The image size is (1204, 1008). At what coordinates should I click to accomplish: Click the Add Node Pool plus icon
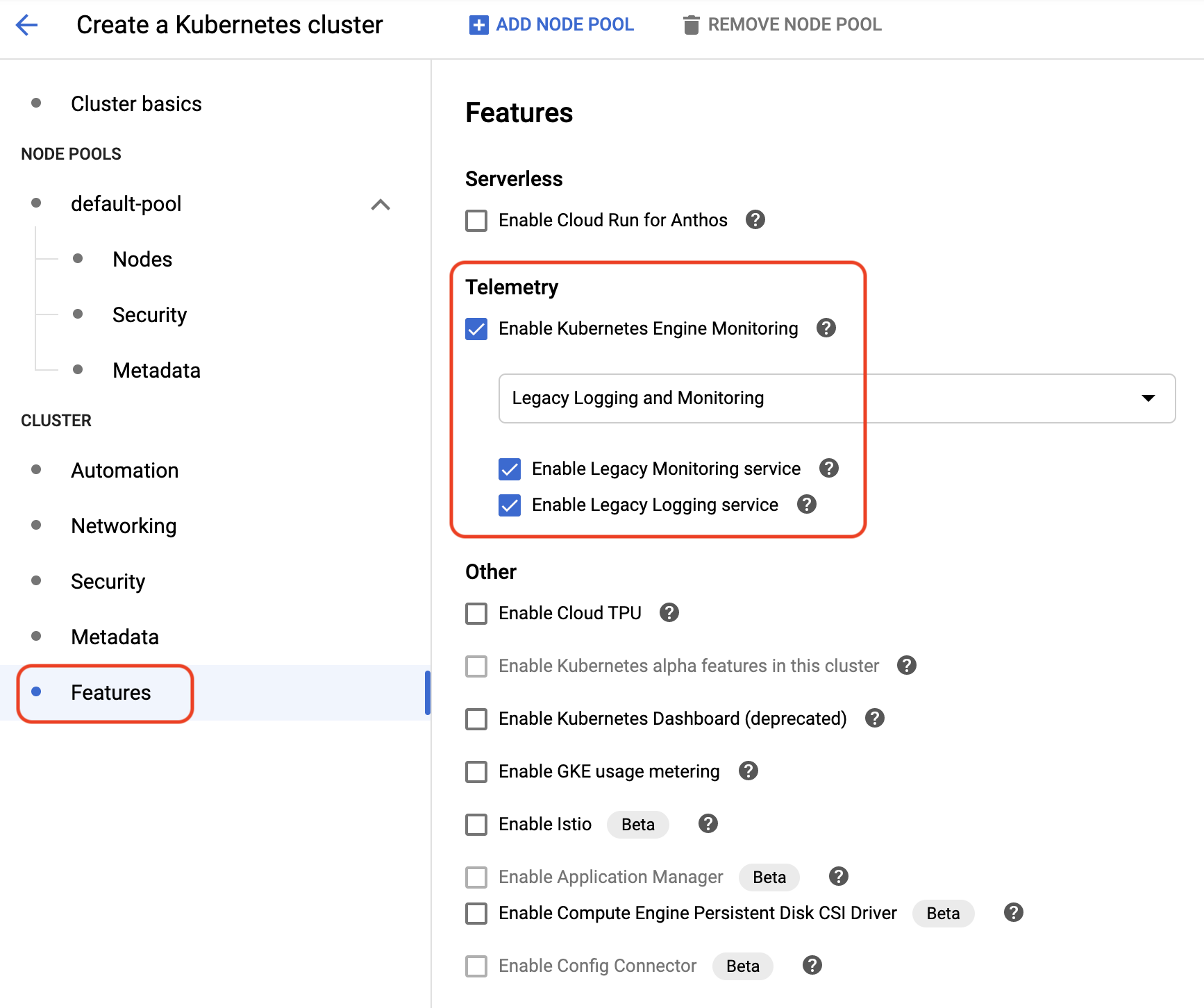click(x=478, y=25)
